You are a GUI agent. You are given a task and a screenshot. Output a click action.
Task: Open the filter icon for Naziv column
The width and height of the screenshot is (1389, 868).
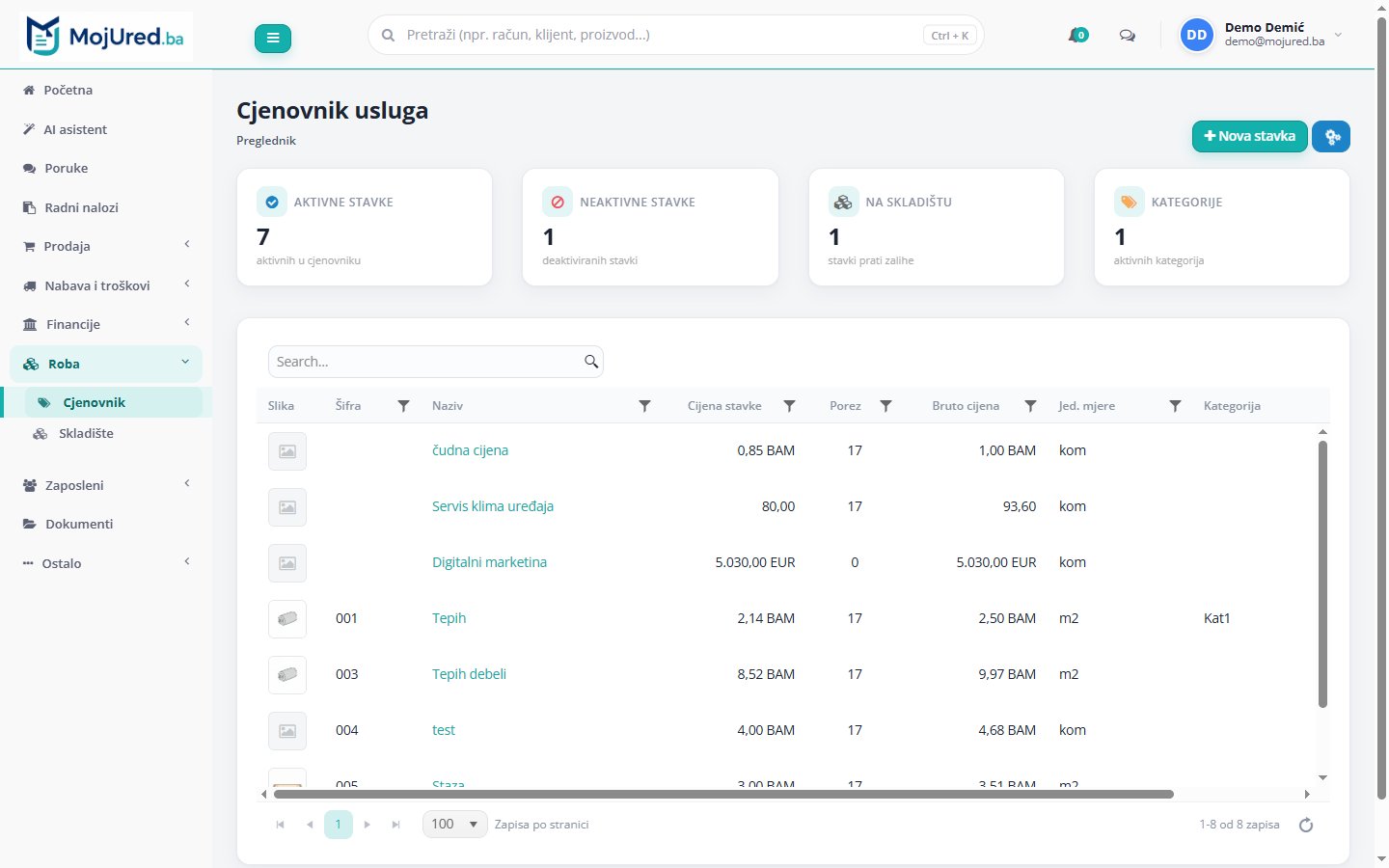(645, 406)
